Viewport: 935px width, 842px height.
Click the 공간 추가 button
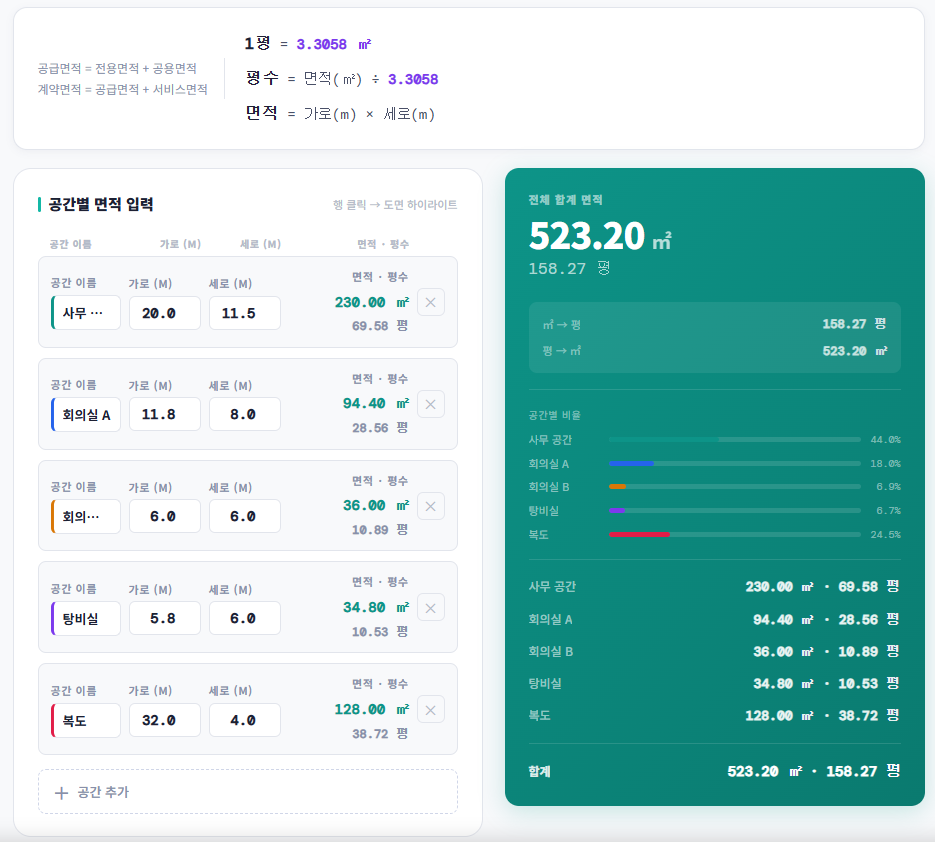pos(248,792)
